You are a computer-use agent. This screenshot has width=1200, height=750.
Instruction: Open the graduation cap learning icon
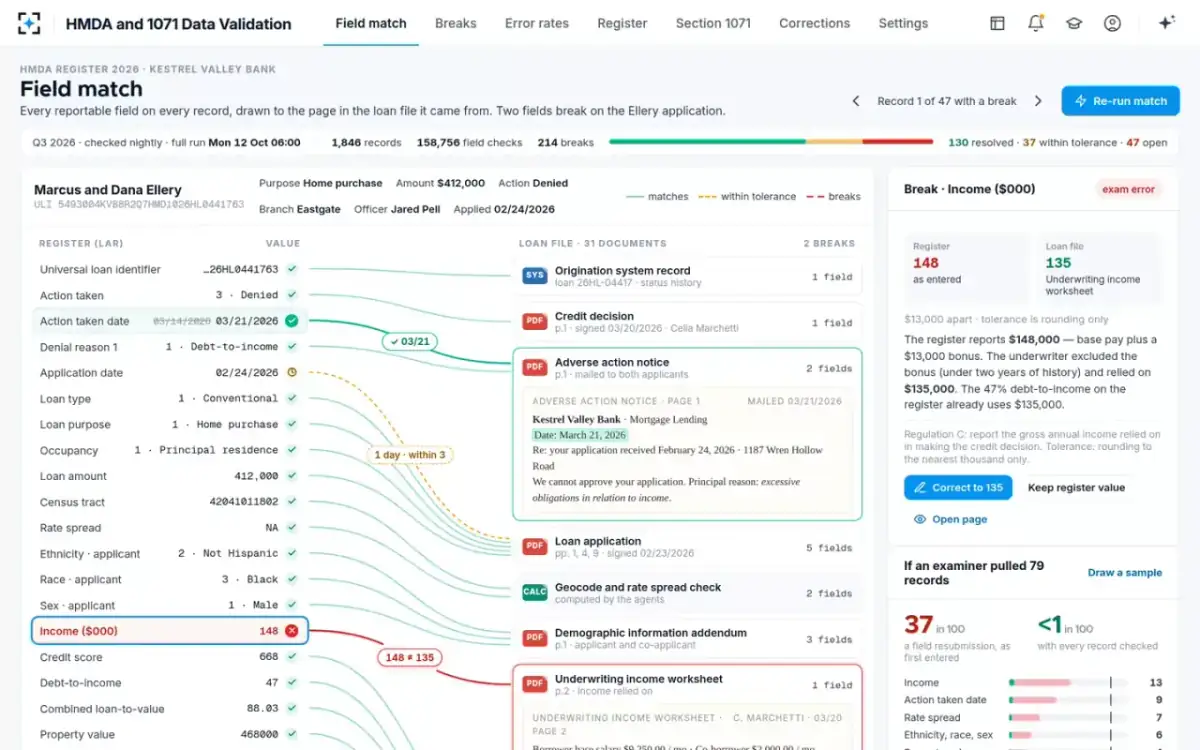[x=1074, y=23]
